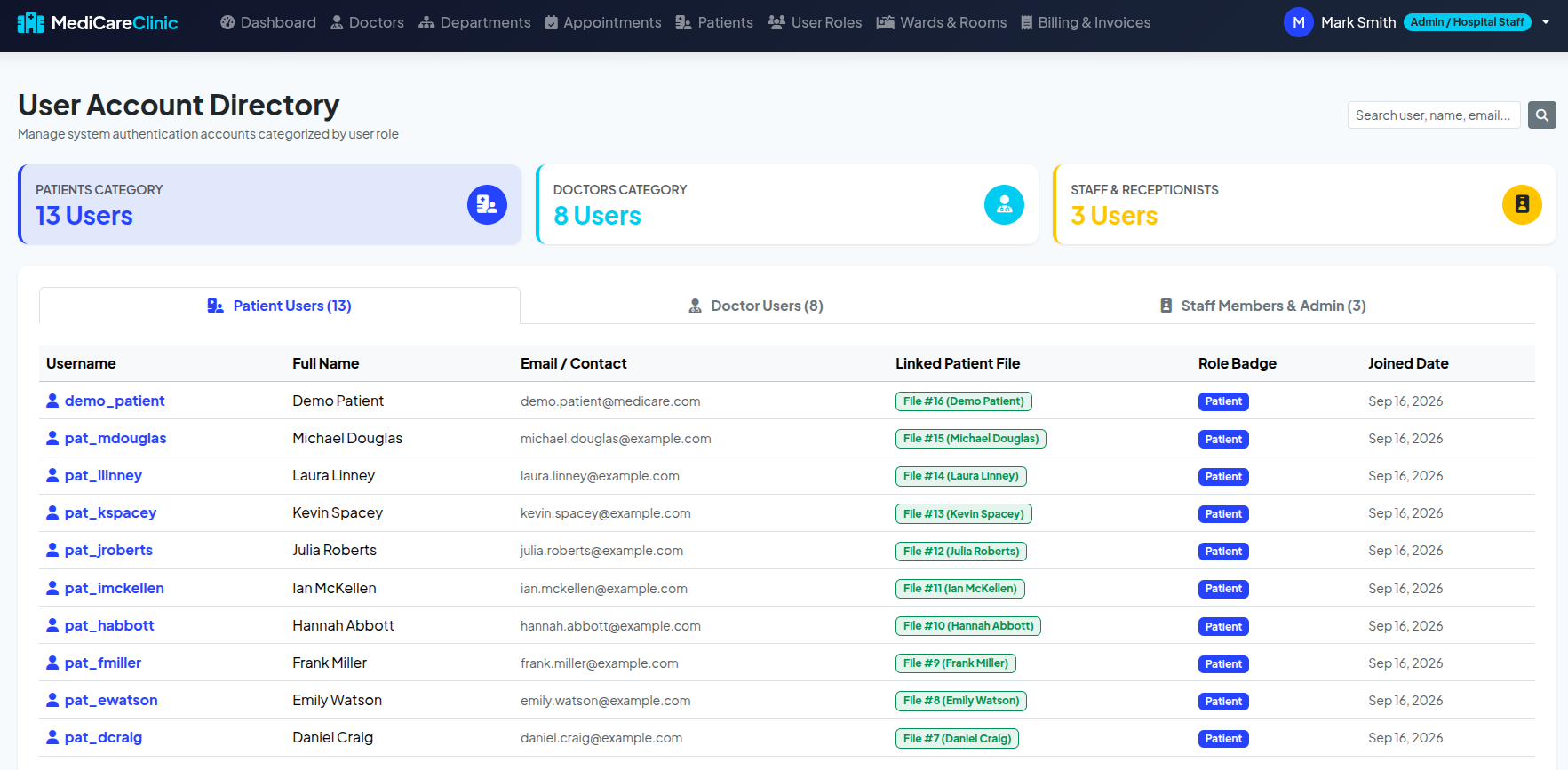The width and height of the screenshot is (1568, 770).
Task: Select the Doctors Category 8 Users card
Action: 787,204
